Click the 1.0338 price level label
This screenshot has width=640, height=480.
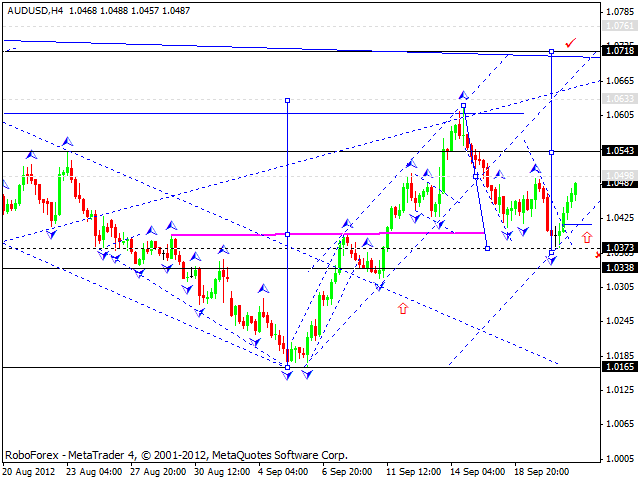(x=620, y=267)
